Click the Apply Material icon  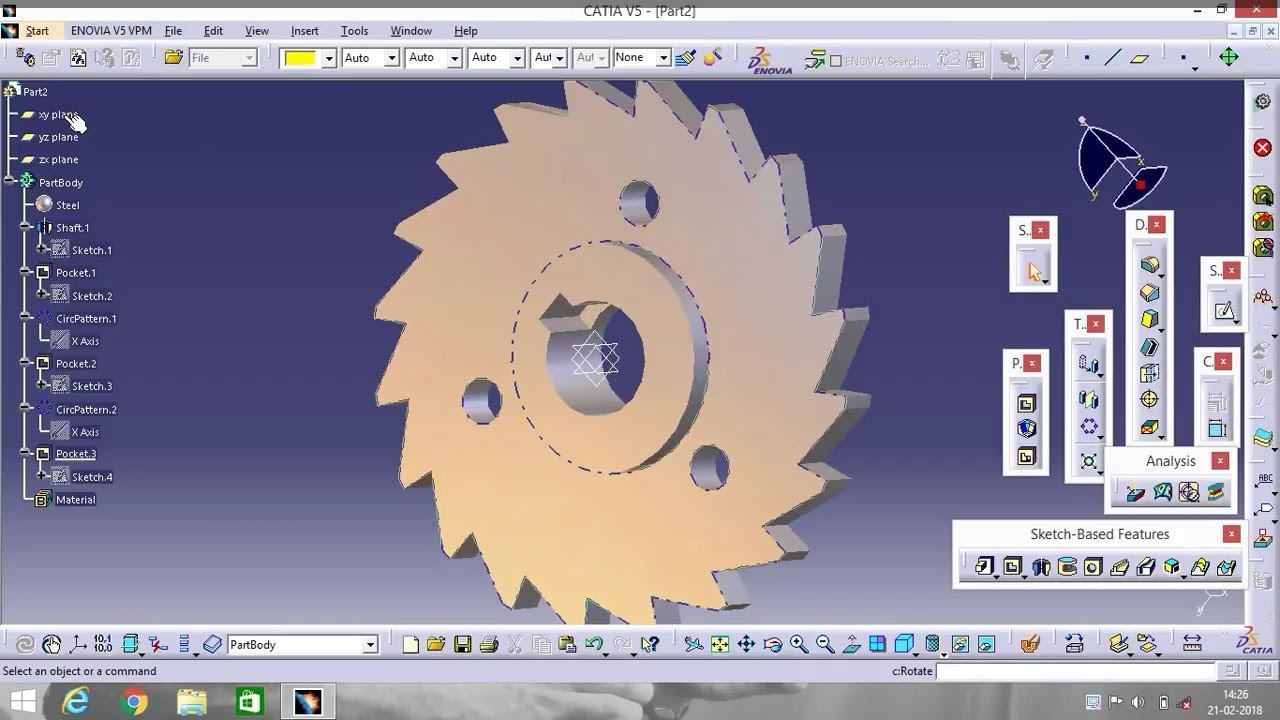tap(1030, 645)
